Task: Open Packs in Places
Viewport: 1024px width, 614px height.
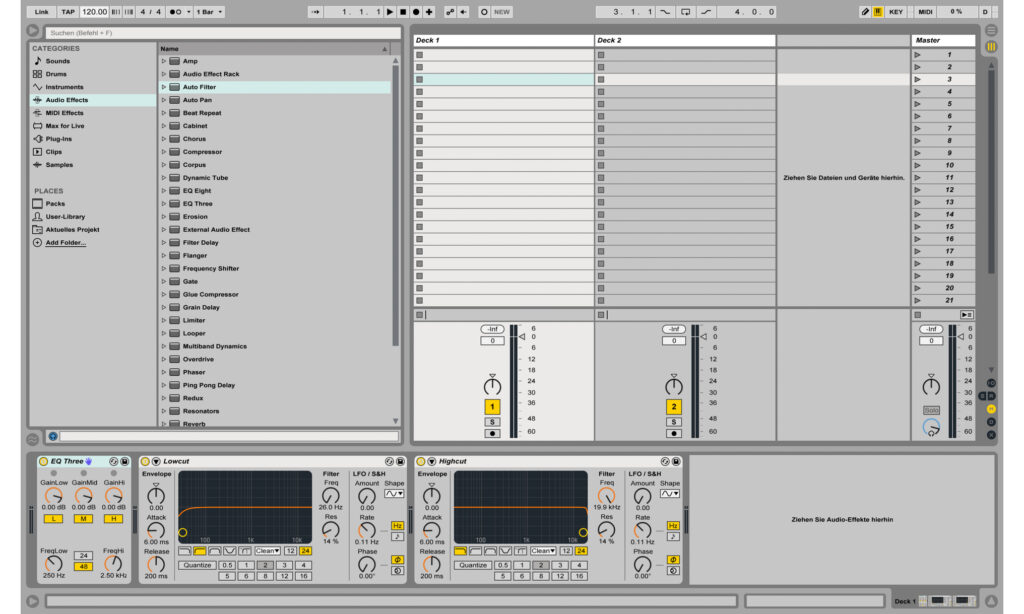Action: pos(55,204)
